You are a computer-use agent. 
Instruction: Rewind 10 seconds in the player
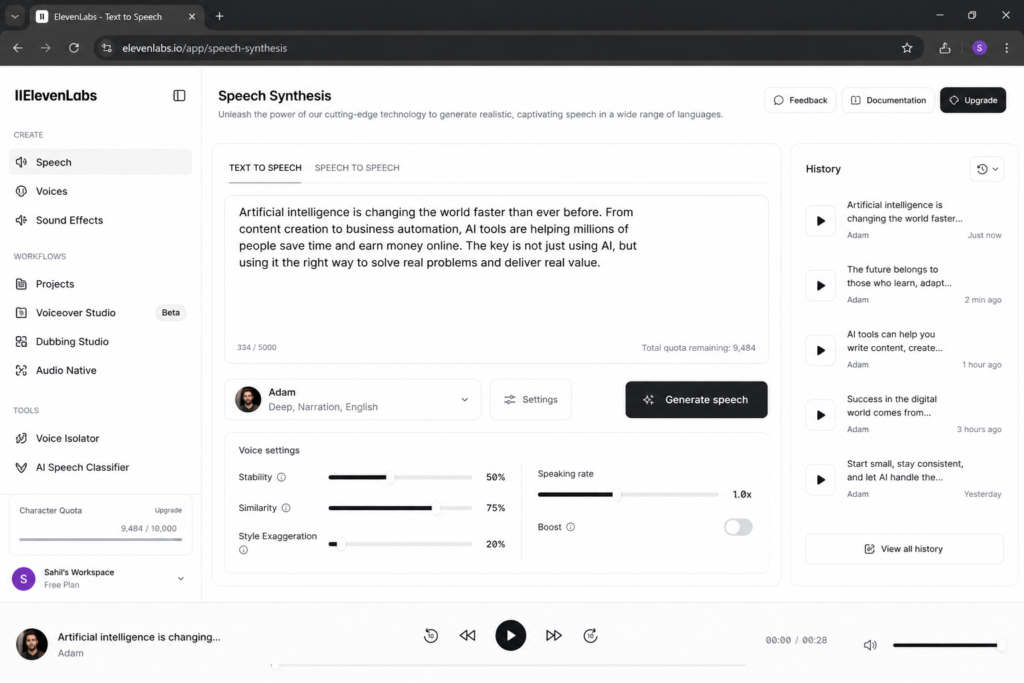click(x=430, y=635)
